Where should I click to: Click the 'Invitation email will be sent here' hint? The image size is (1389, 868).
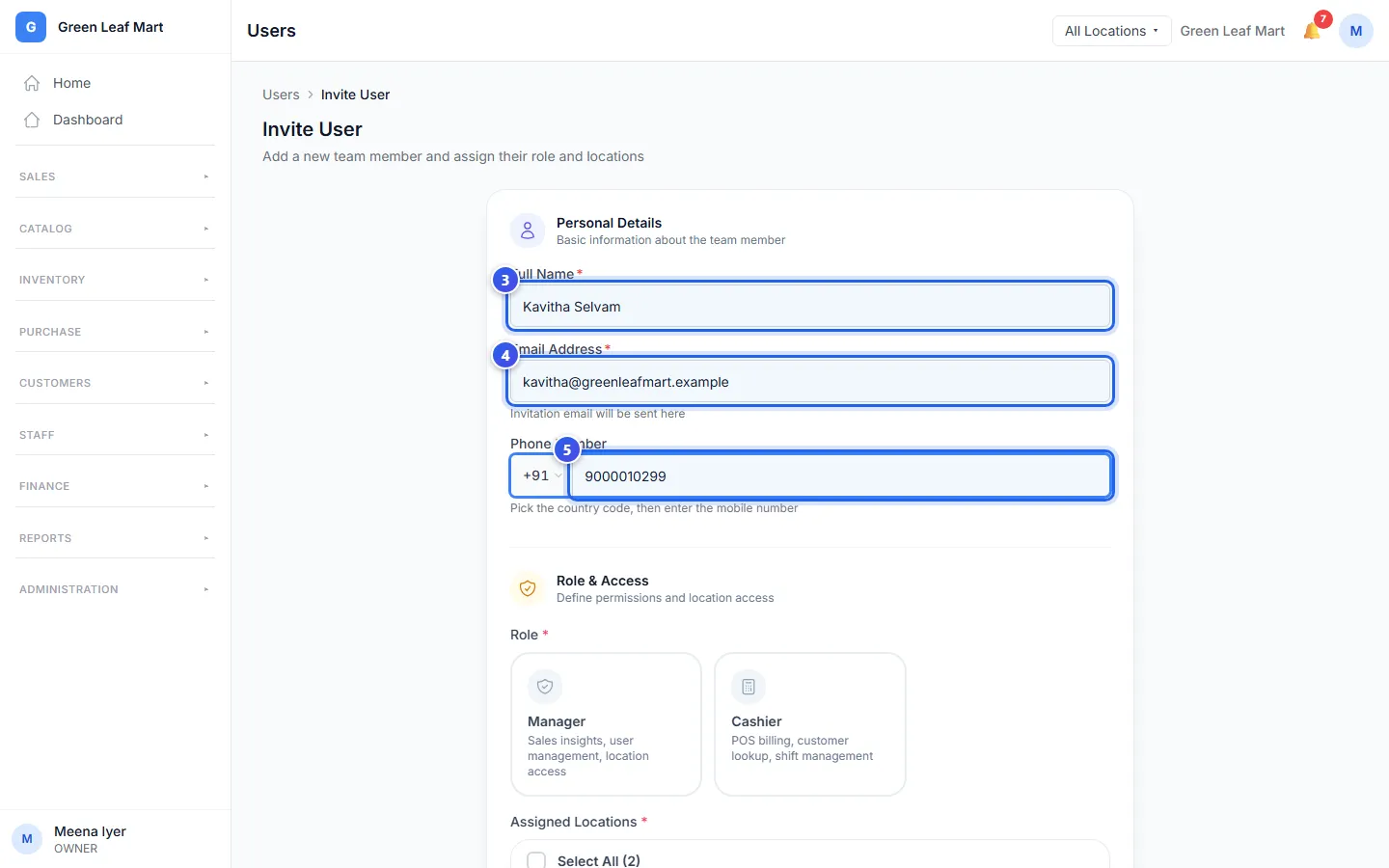click(597, 414)
